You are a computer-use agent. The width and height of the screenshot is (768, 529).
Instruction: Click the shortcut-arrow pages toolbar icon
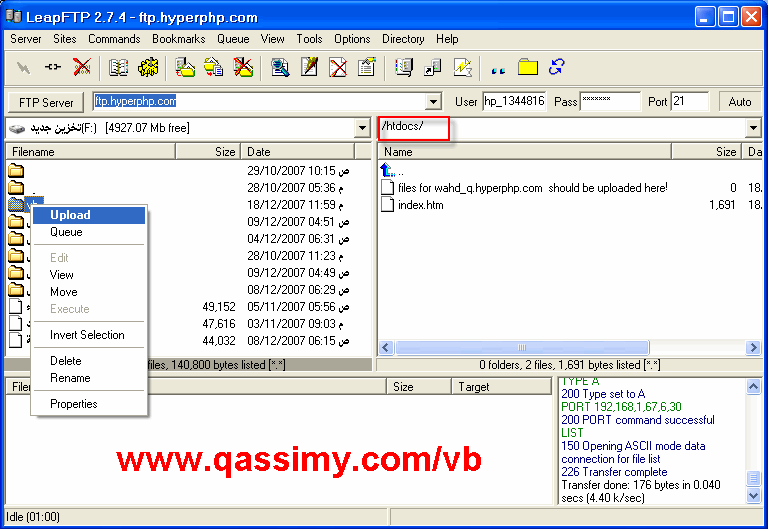(x=433, y=67)
